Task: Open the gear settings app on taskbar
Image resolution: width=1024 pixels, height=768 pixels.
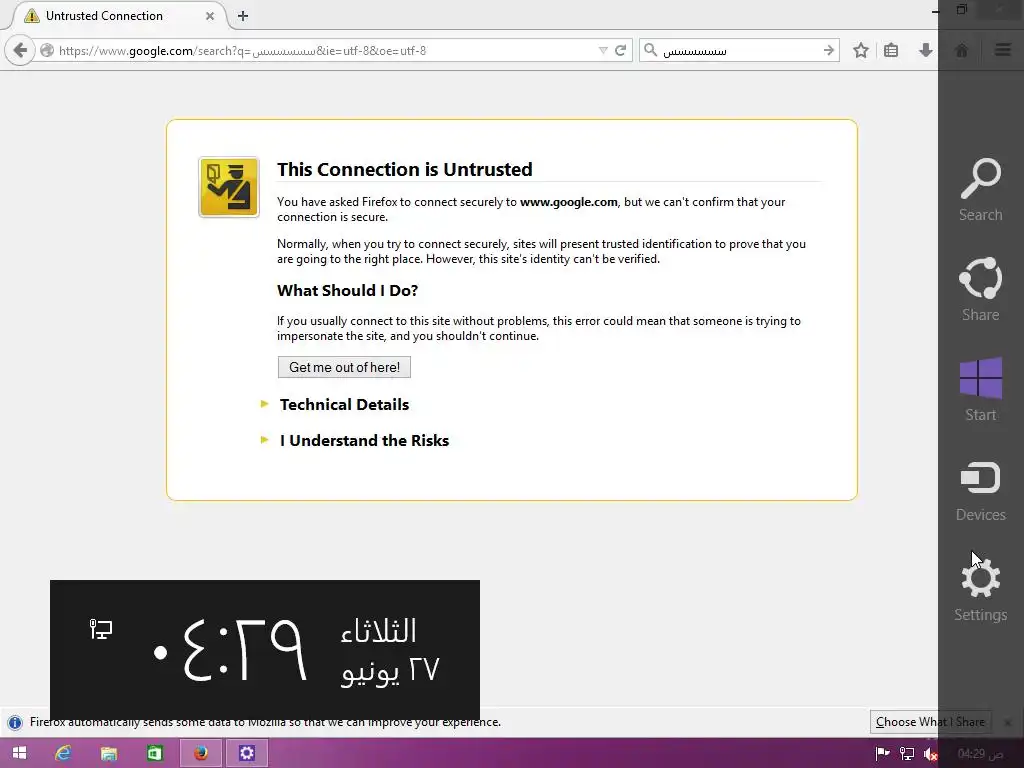Action: [x=247, y=753]
